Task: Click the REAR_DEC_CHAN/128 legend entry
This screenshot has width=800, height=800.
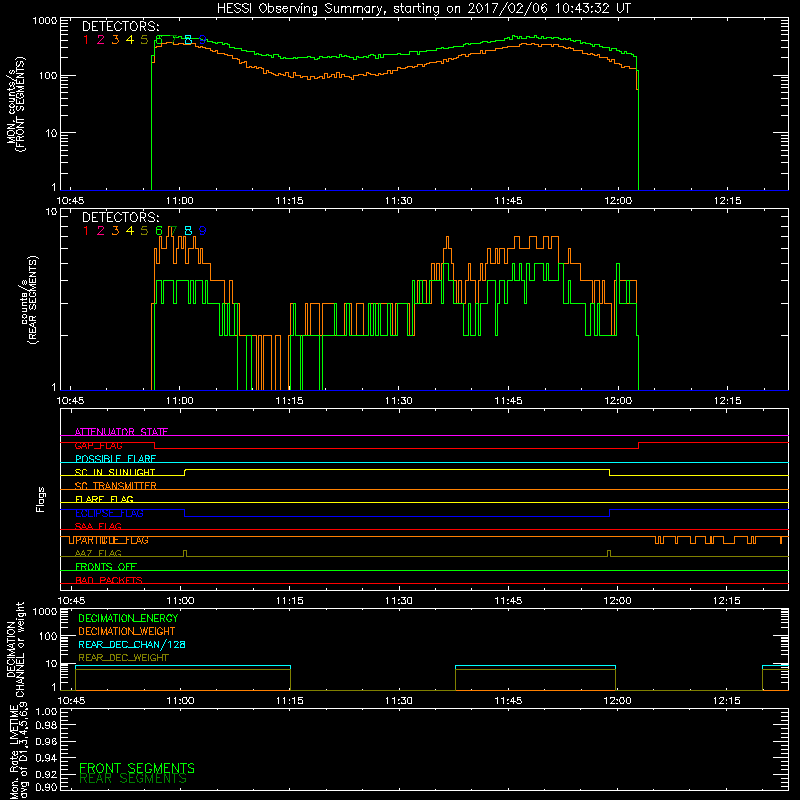Action: click(x=132, y=644)
